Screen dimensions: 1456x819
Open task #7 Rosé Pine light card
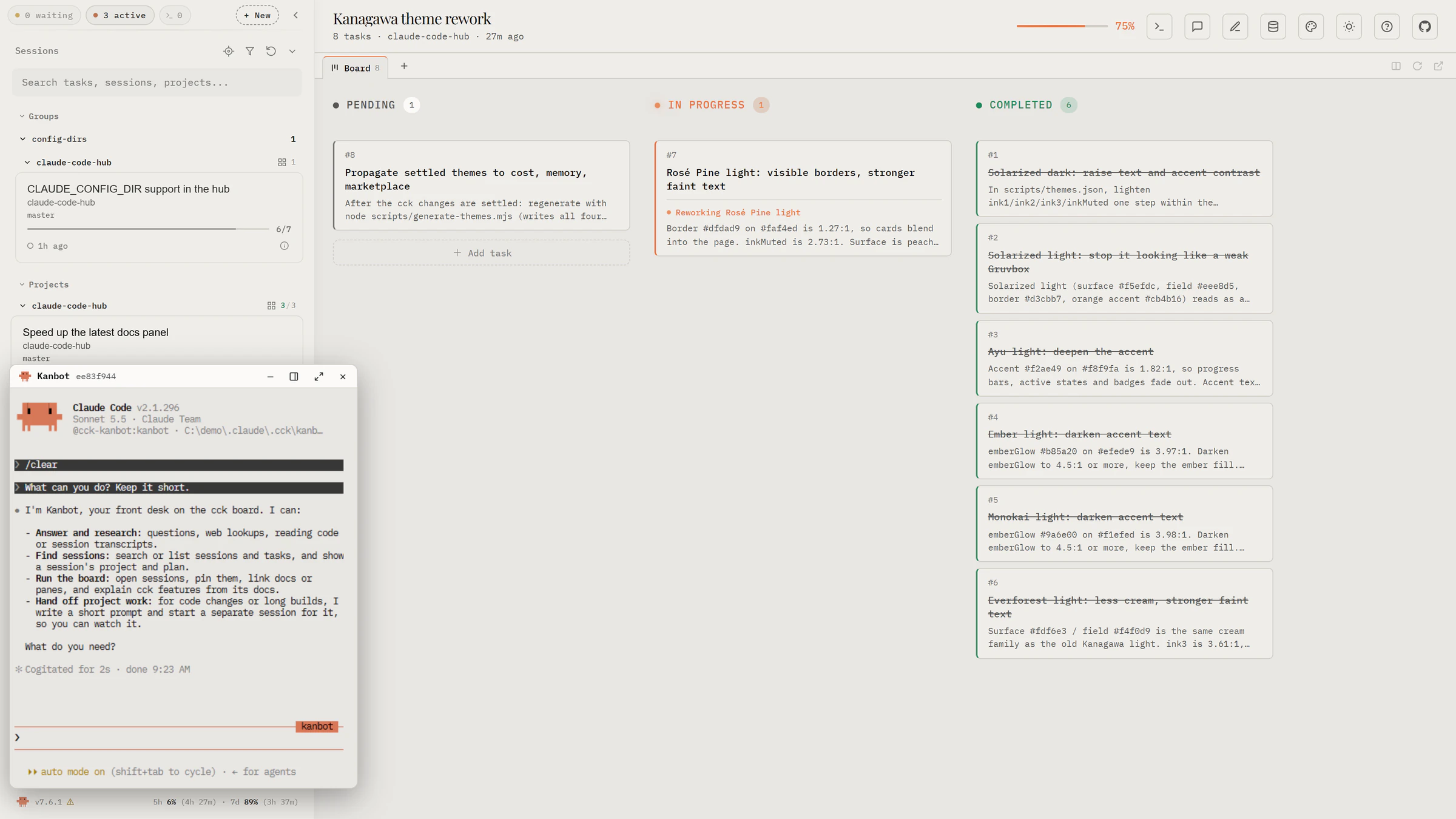[x=803, y=198]
